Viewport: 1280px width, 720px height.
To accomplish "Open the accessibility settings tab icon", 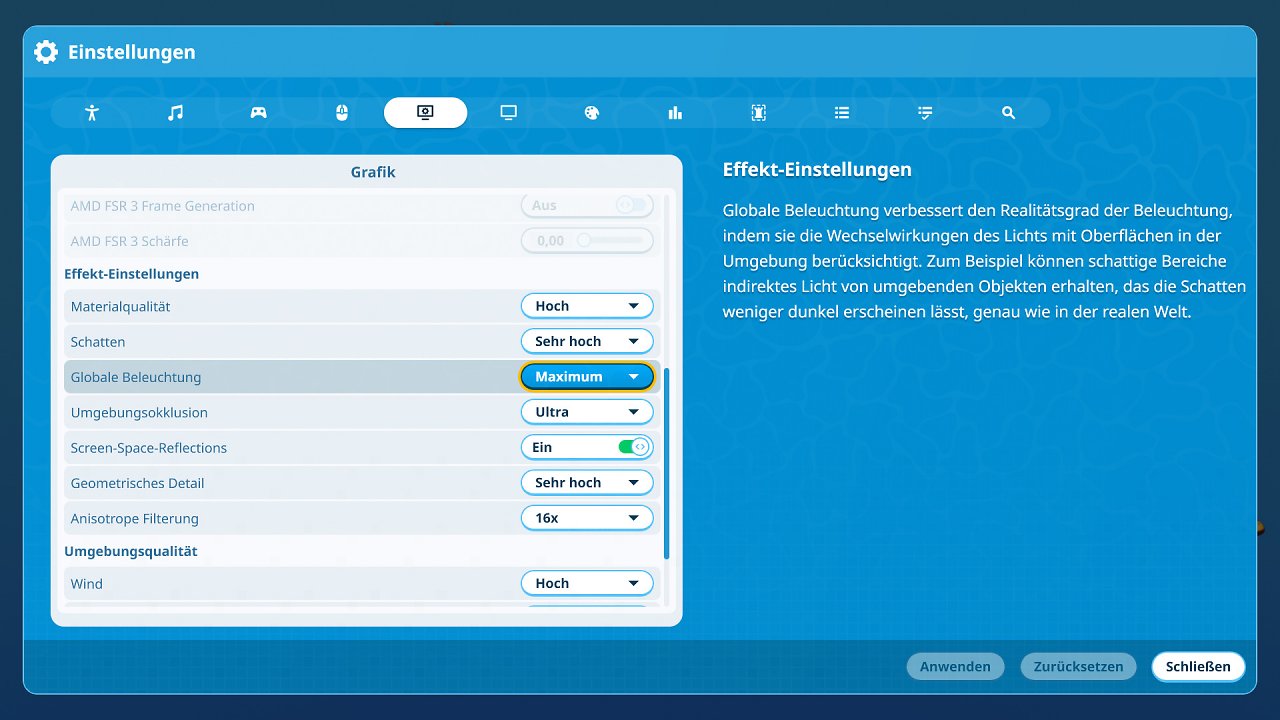I will (92, 113).
